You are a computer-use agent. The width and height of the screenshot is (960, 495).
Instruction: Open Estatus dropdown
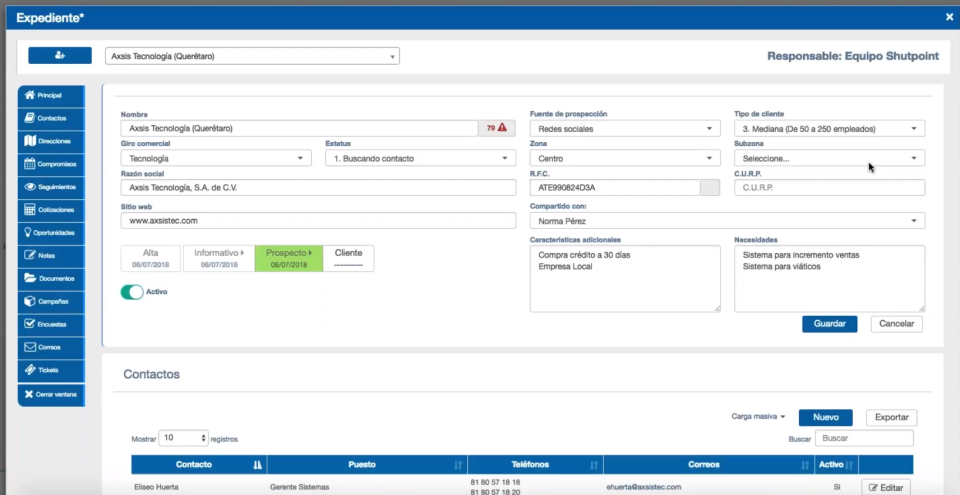click(420, 158)
